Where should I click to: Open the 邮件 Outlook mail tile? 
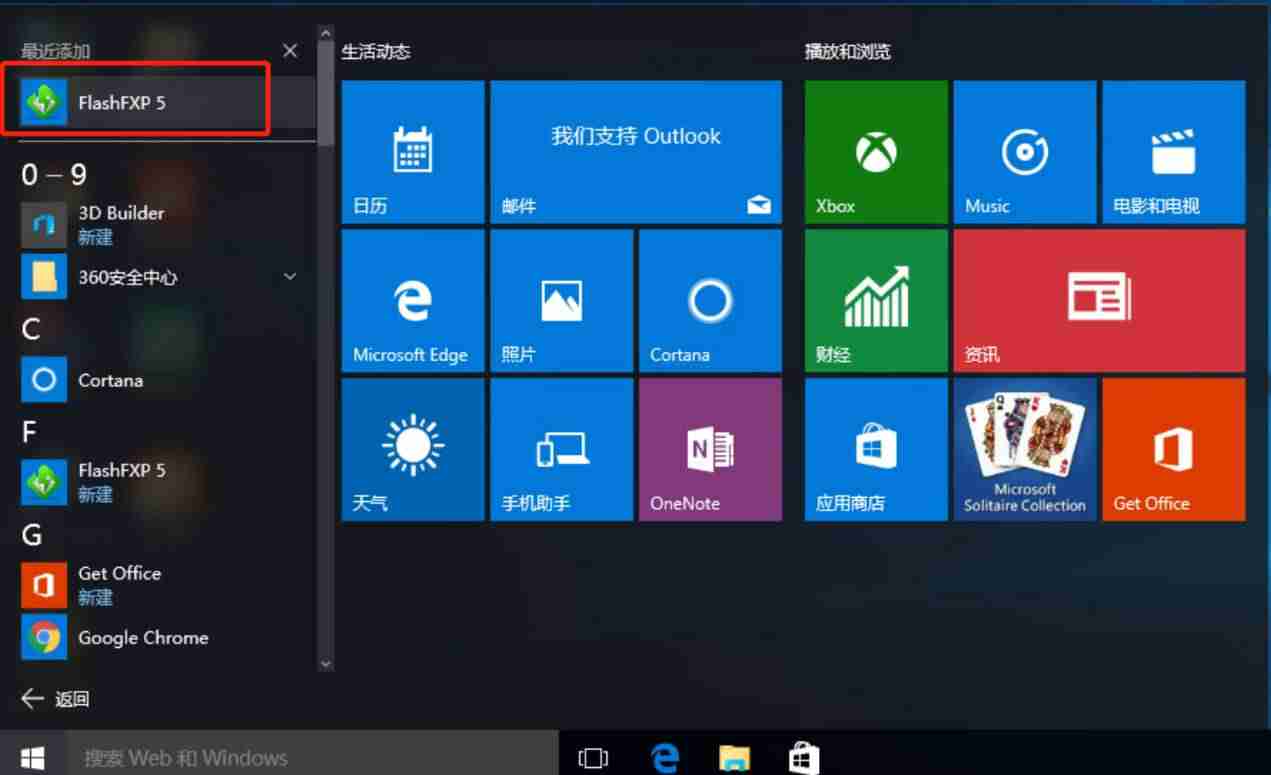pyautogui.click(x=636, y=152)
